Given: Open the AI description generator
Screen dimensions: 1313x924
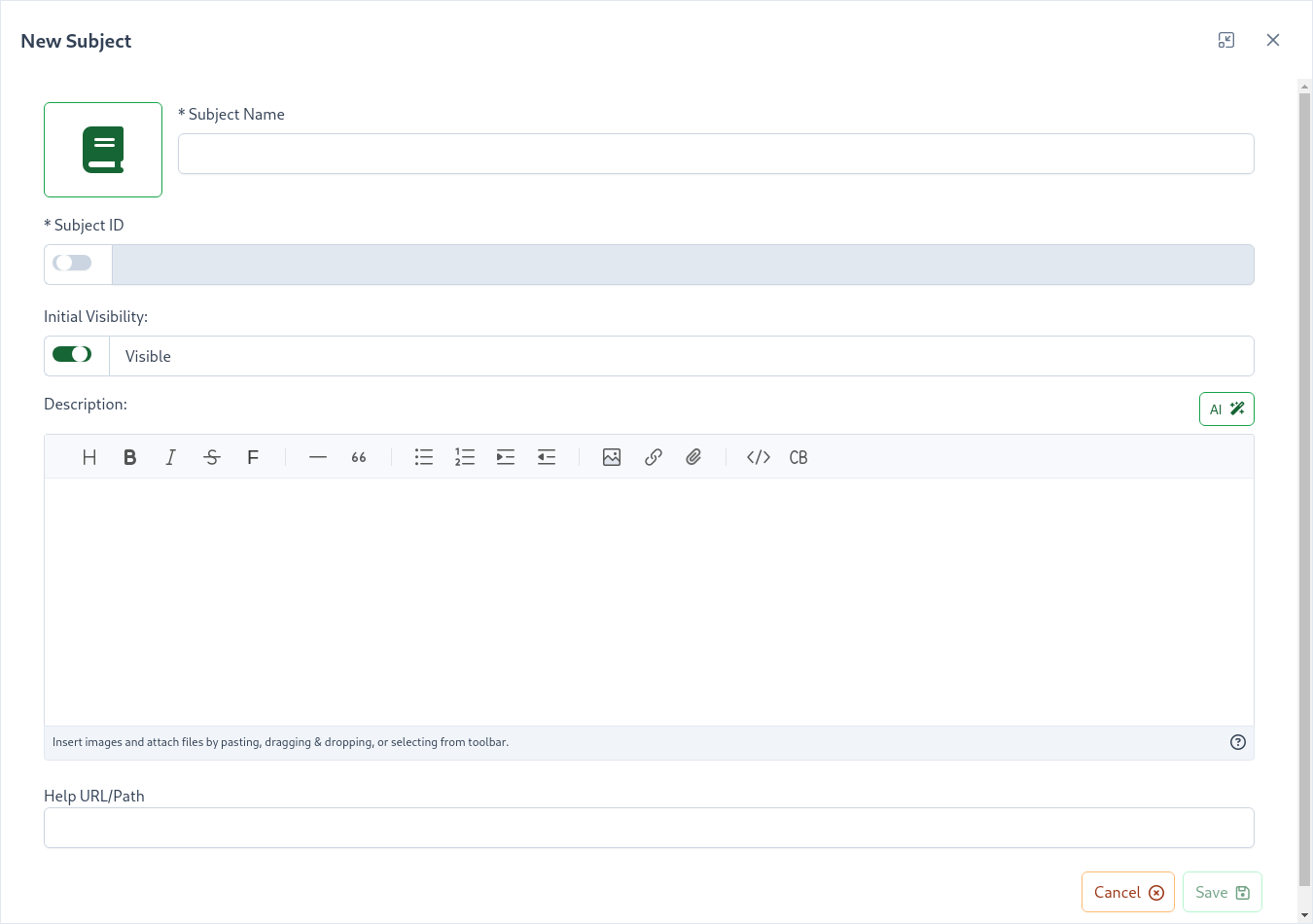Looking at the screenshot, I should [1226, 409].
